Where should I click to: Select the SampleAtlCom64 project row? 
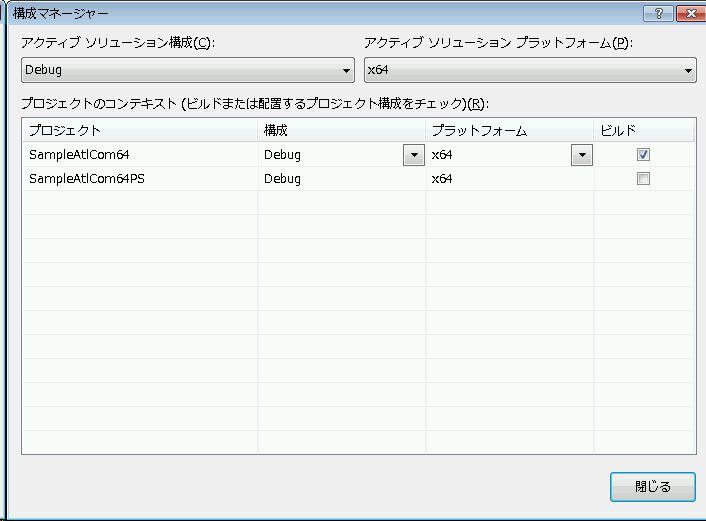click(80, 155)
